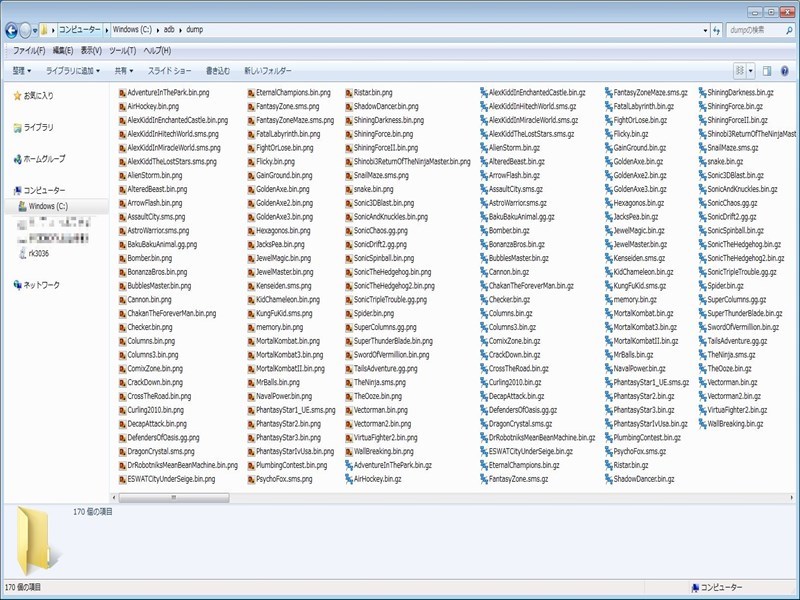Select the FantasyZoneMaze.sms.gz archive icon
This screenshot has height=600, width=800.
click(609, 93)
